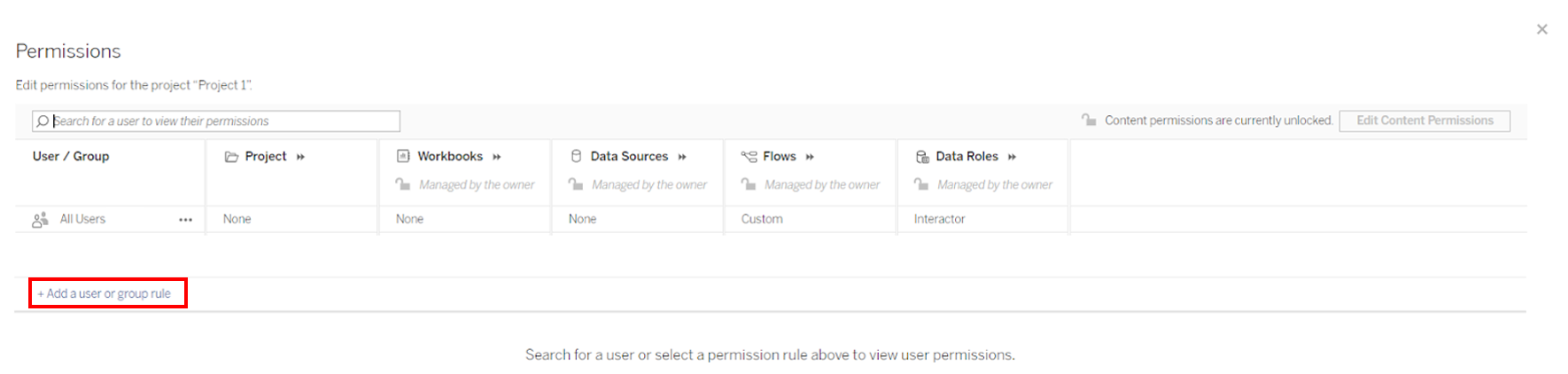The height and width of the screenshot is (374, 1568).
Task: Click the Flows column icon
Action: click(749, 156)
